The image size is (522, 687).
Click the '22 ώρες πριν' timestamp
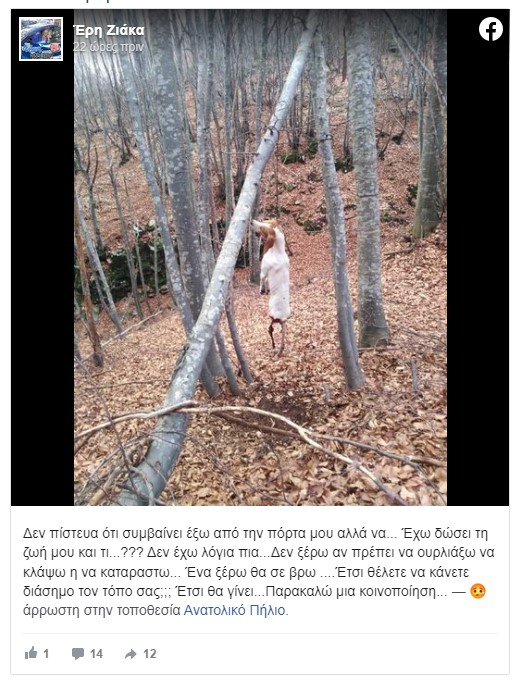[108, 46]
